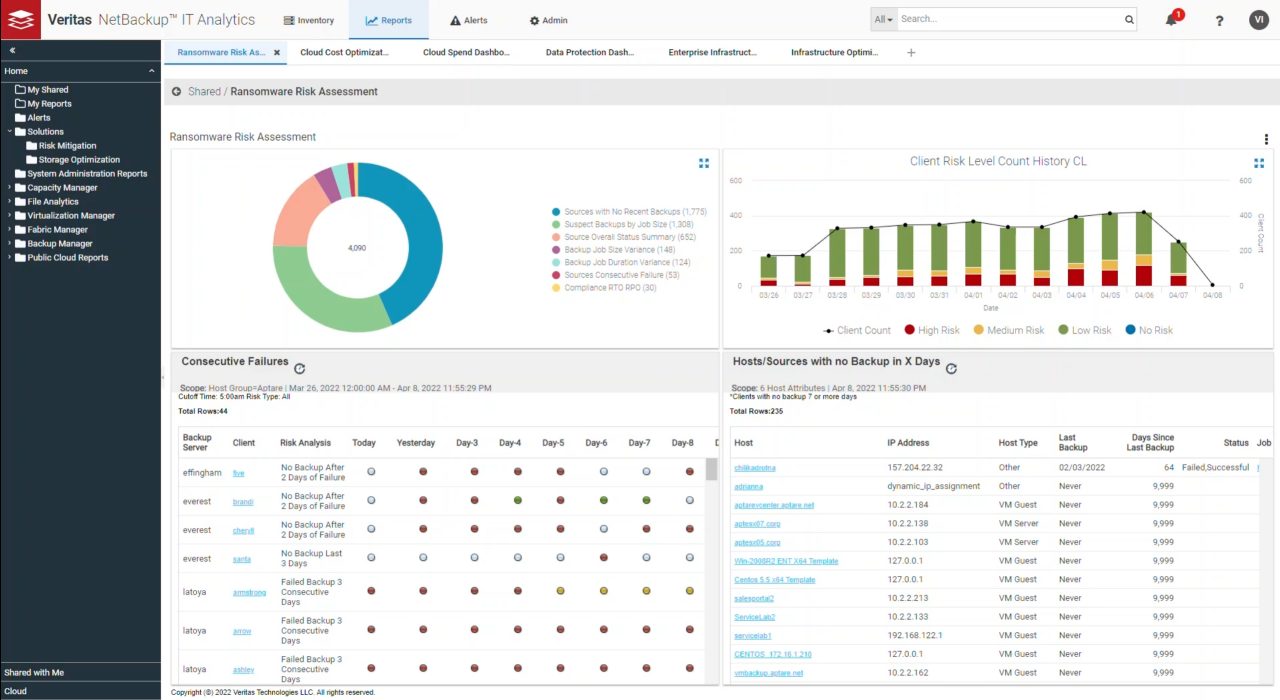Toggle High Risk series in chart legend
The image size is (1280, 700).
click(931, 330)
